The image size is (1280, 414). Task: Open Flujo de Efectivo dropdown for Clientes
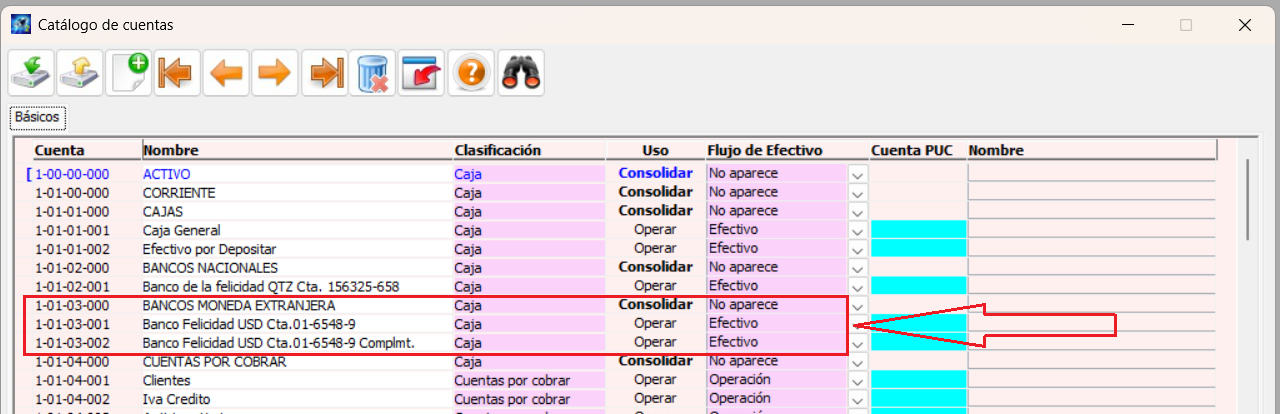(857, 381)
